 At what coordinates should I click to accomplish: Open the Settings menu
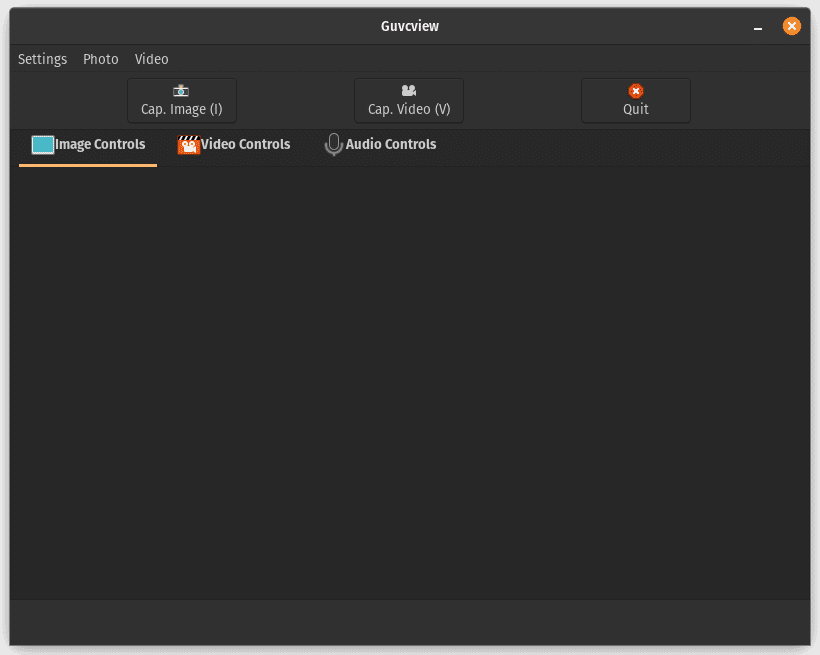[x=42, y=59]
